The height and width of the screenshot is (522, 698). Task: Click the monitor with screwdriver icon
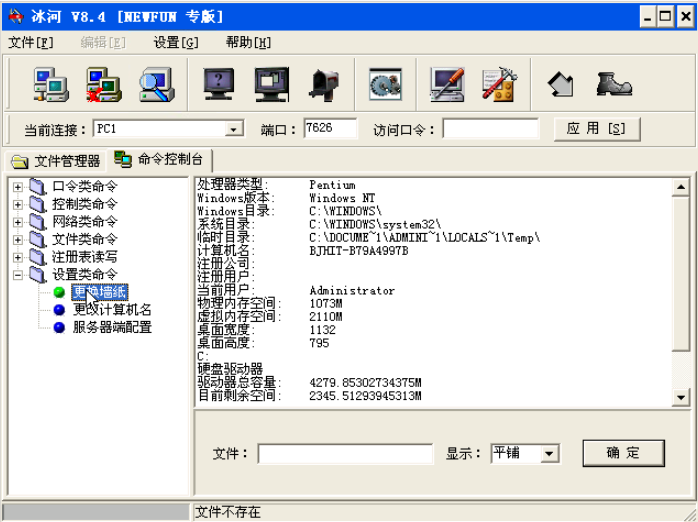447,84
